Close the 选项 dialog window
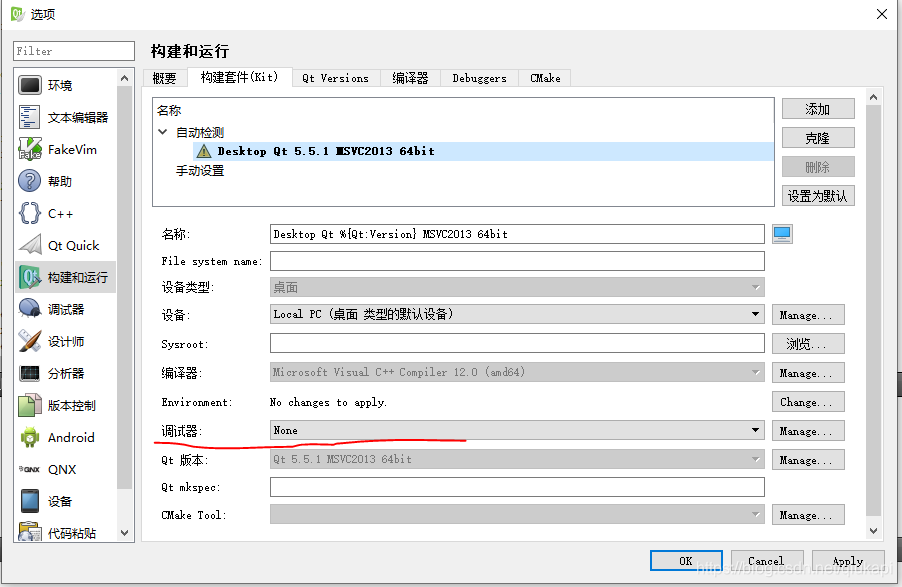 (882, 14)
